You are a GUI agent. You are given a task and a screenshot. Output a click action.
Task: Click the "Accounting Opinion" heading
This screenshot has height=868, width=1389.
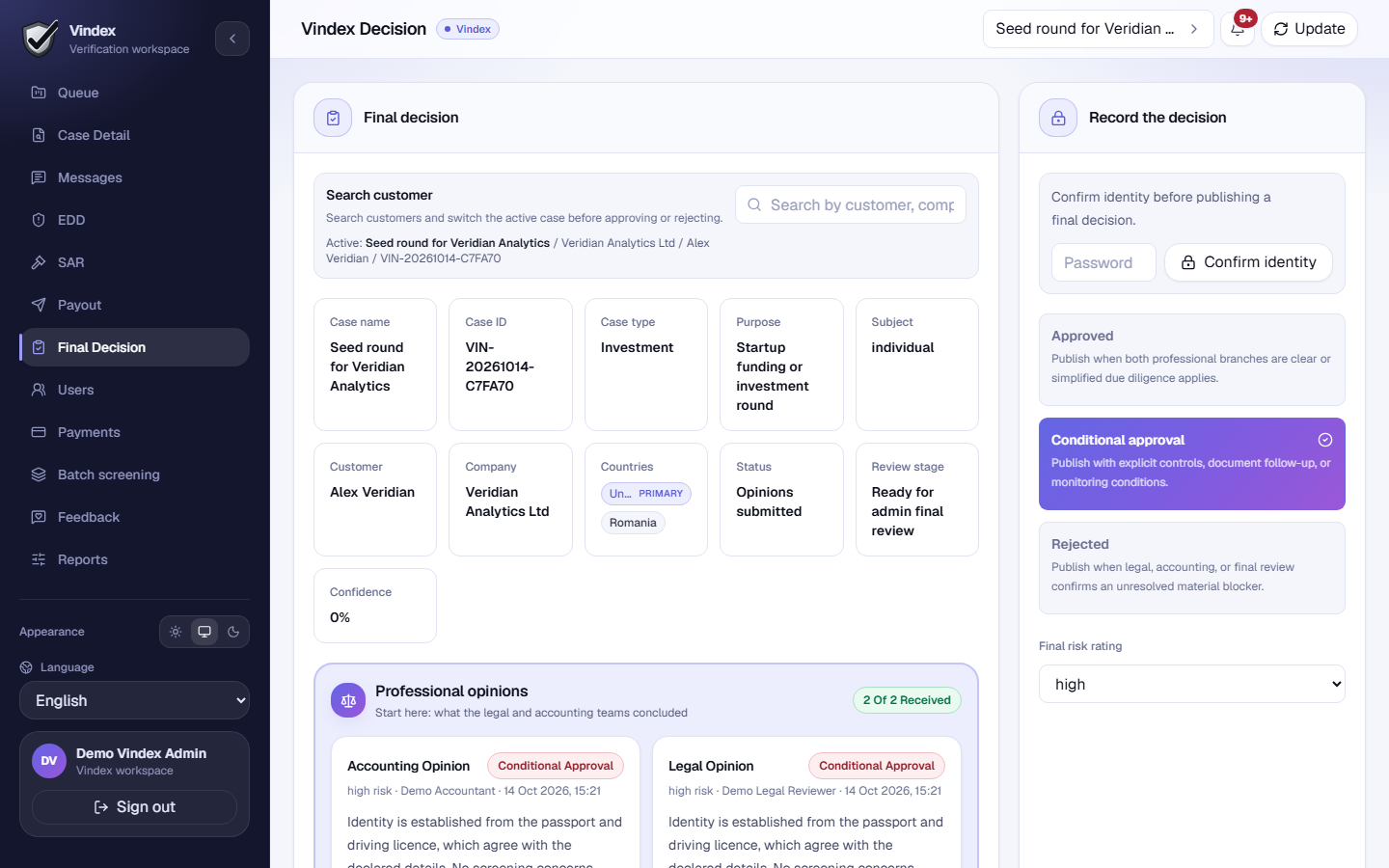[409, 766]
